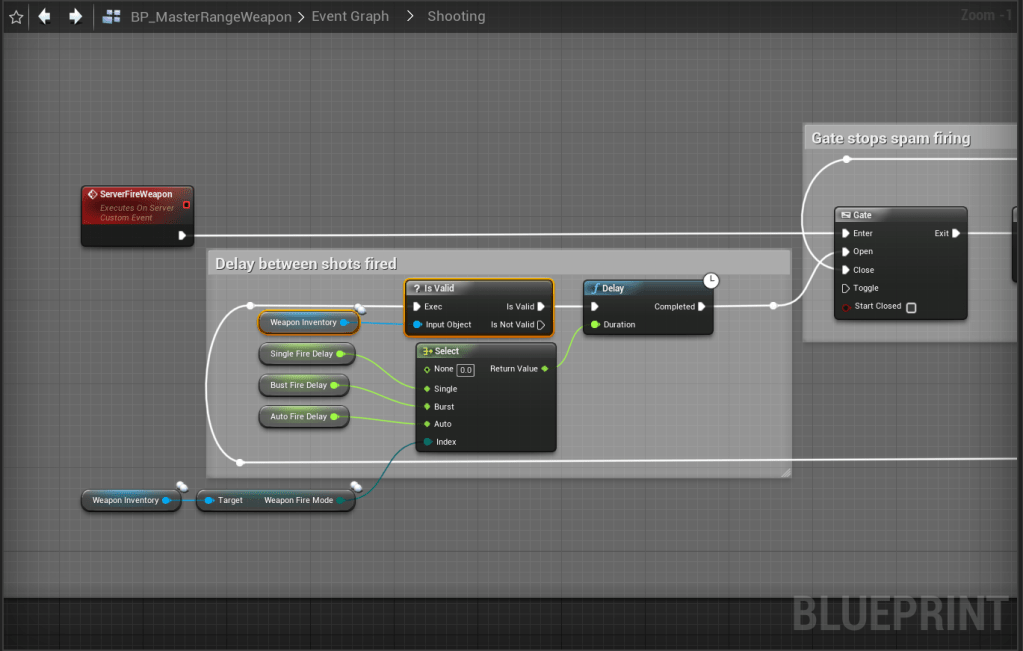Select the Bust Fire Delay variable node

click(x=304, y=386)
